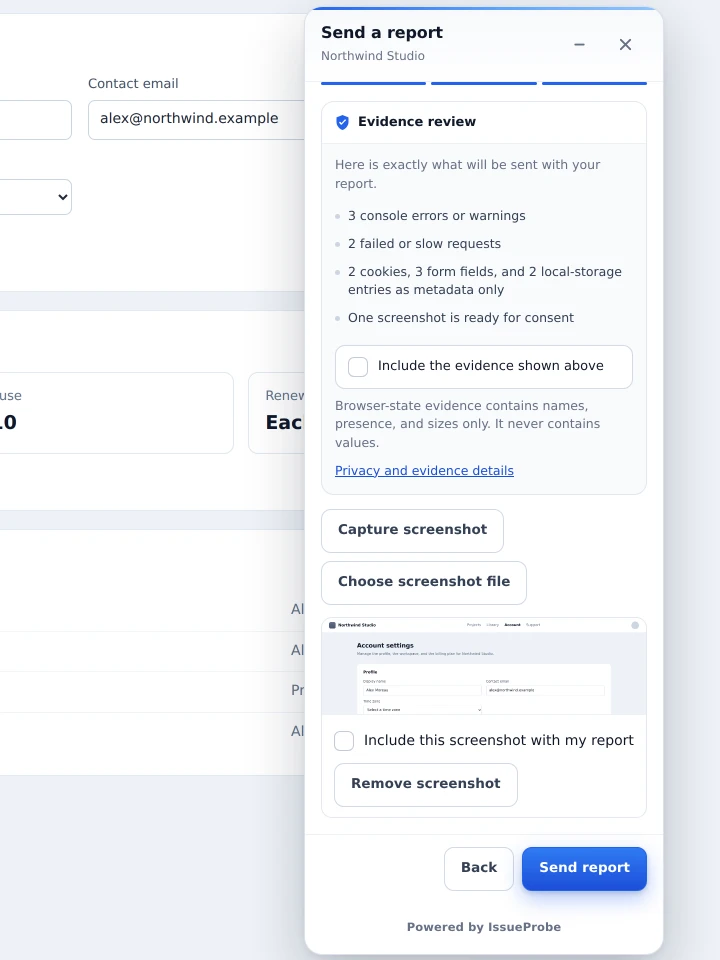The height and width of the screenshot is (960, 720).
Task: Click Remove screenshot button
Action: pos(426,784)
